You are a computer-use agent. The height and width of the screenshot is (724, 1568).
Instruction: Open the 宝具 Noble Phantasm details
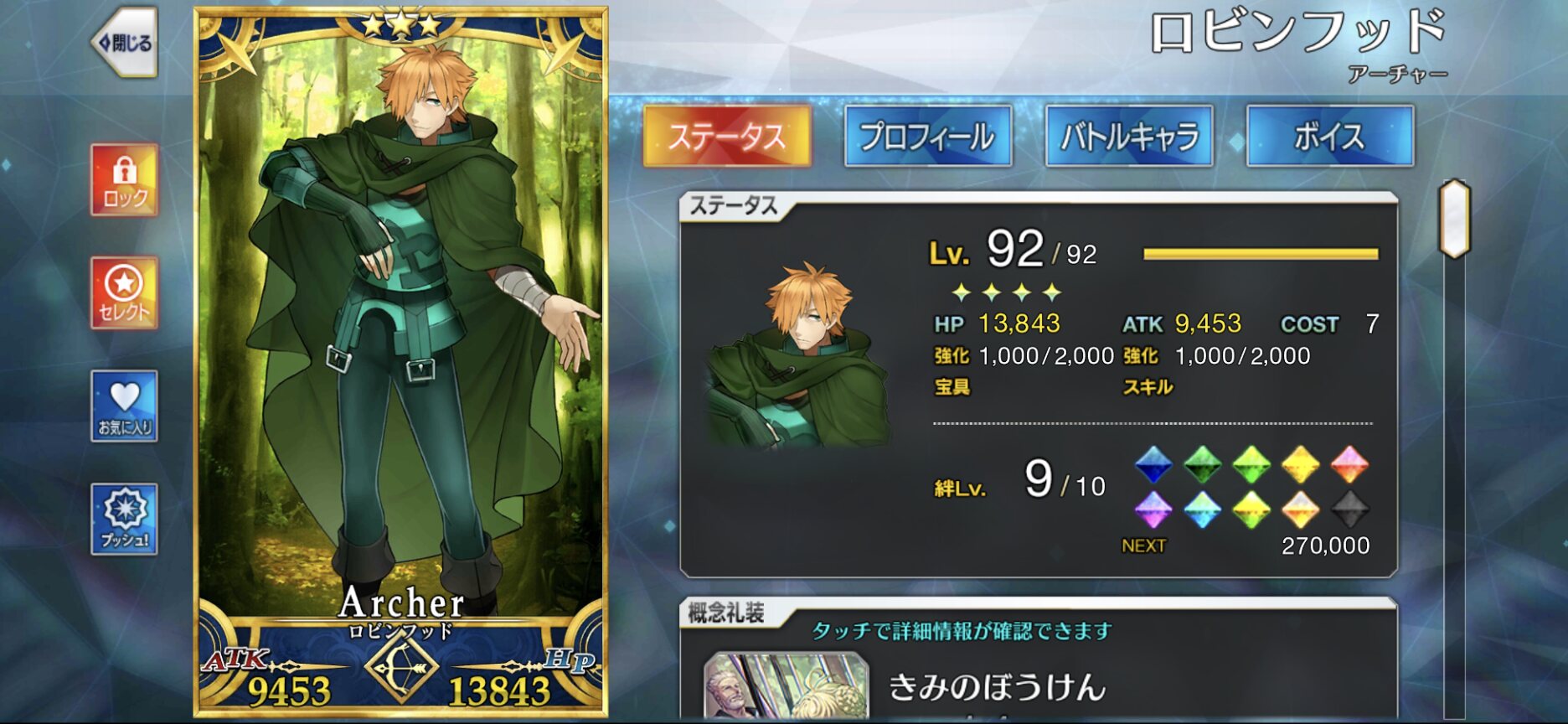(x=952, y=387)
